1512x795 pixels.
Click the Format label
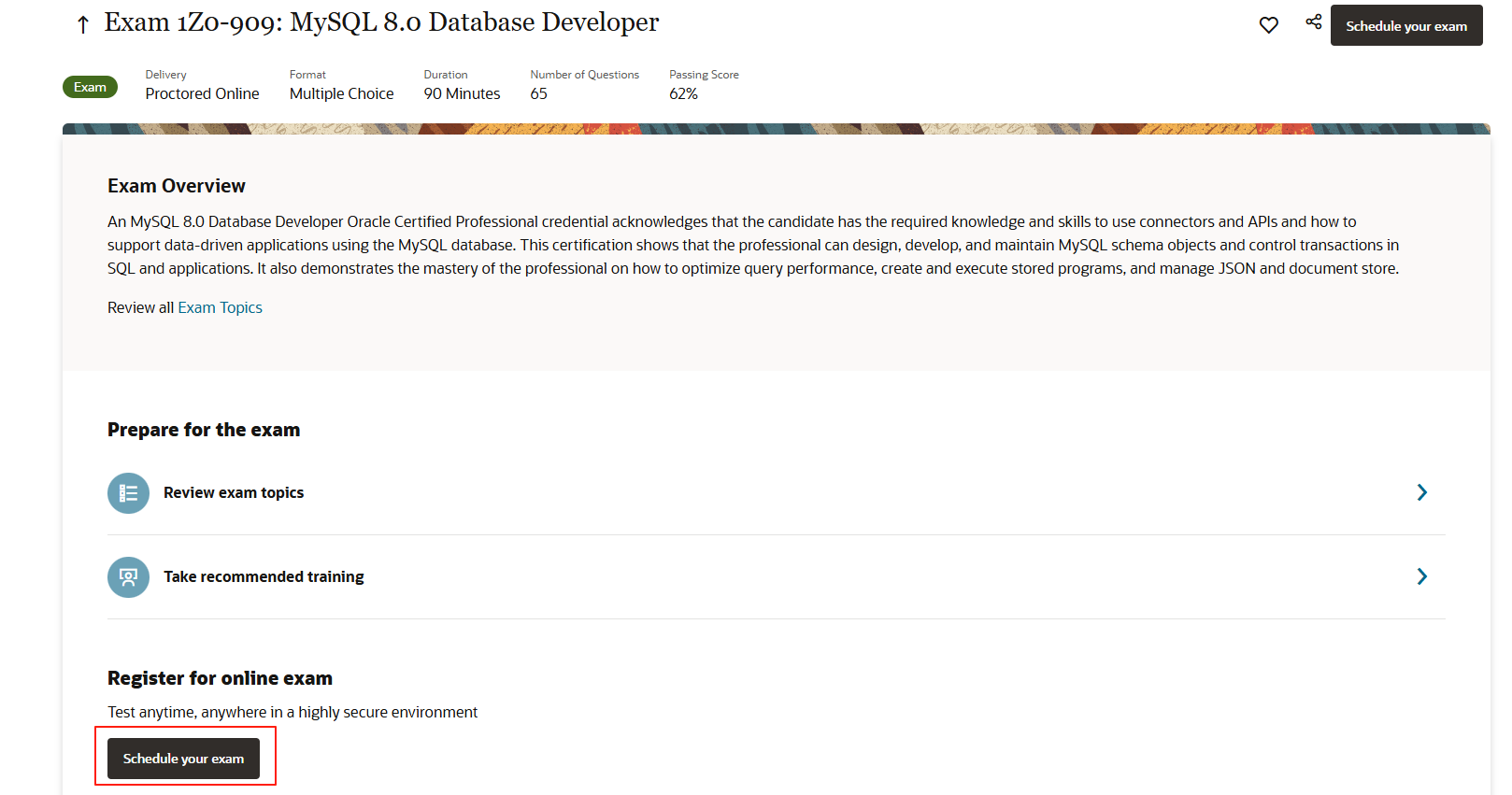coord(308,75)
